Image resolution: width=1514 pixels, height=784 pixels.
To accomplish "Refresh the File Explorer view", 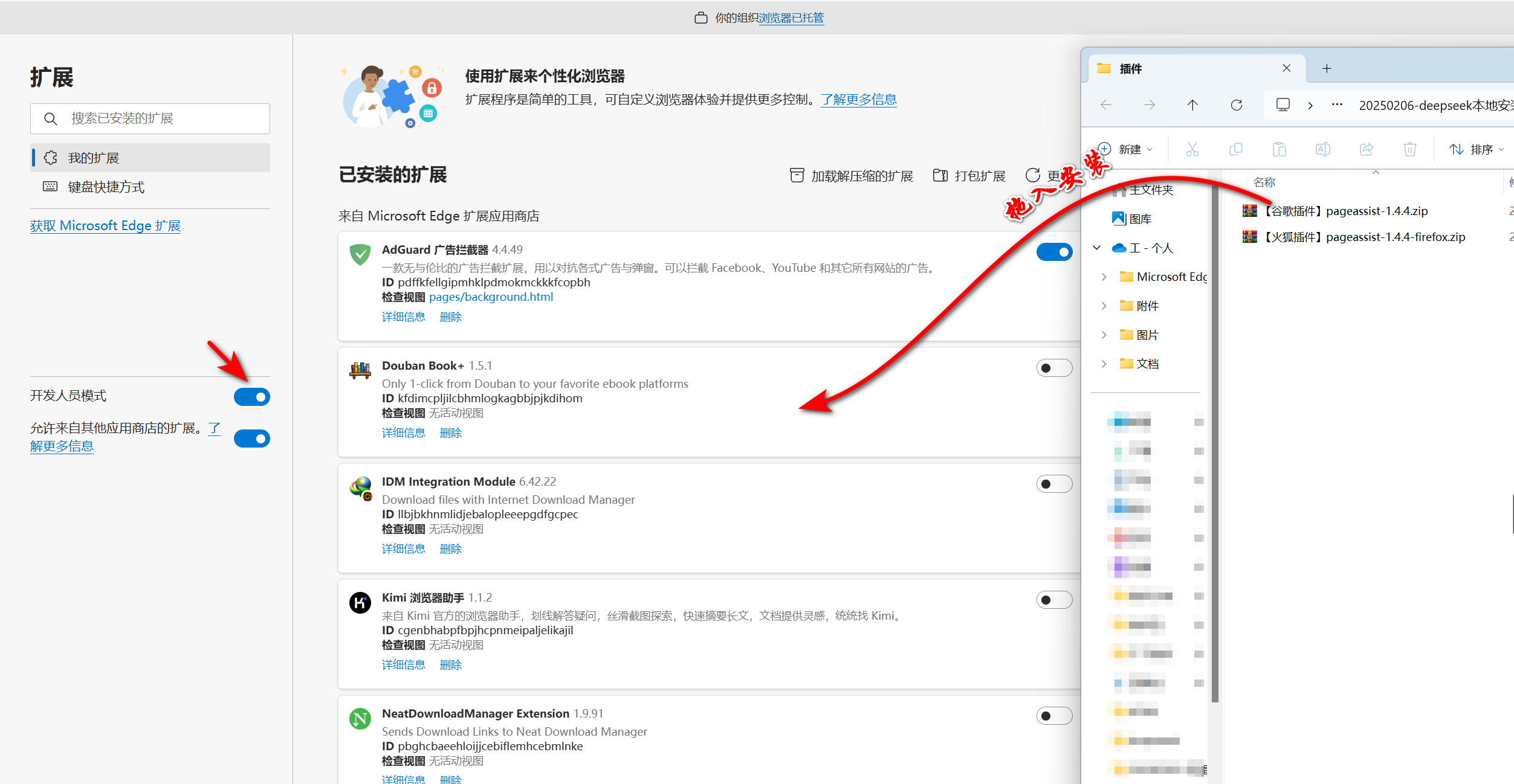I will (1236, 104).
